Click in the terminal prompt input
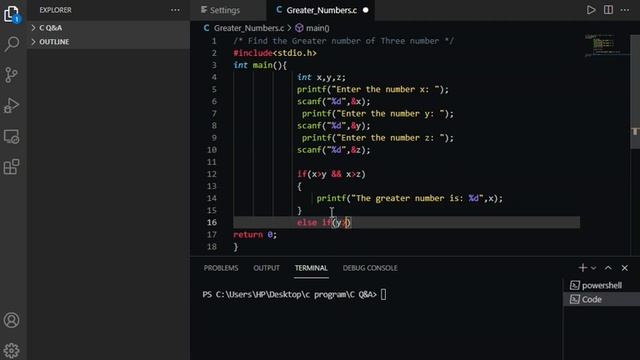 tap(383, 294)
